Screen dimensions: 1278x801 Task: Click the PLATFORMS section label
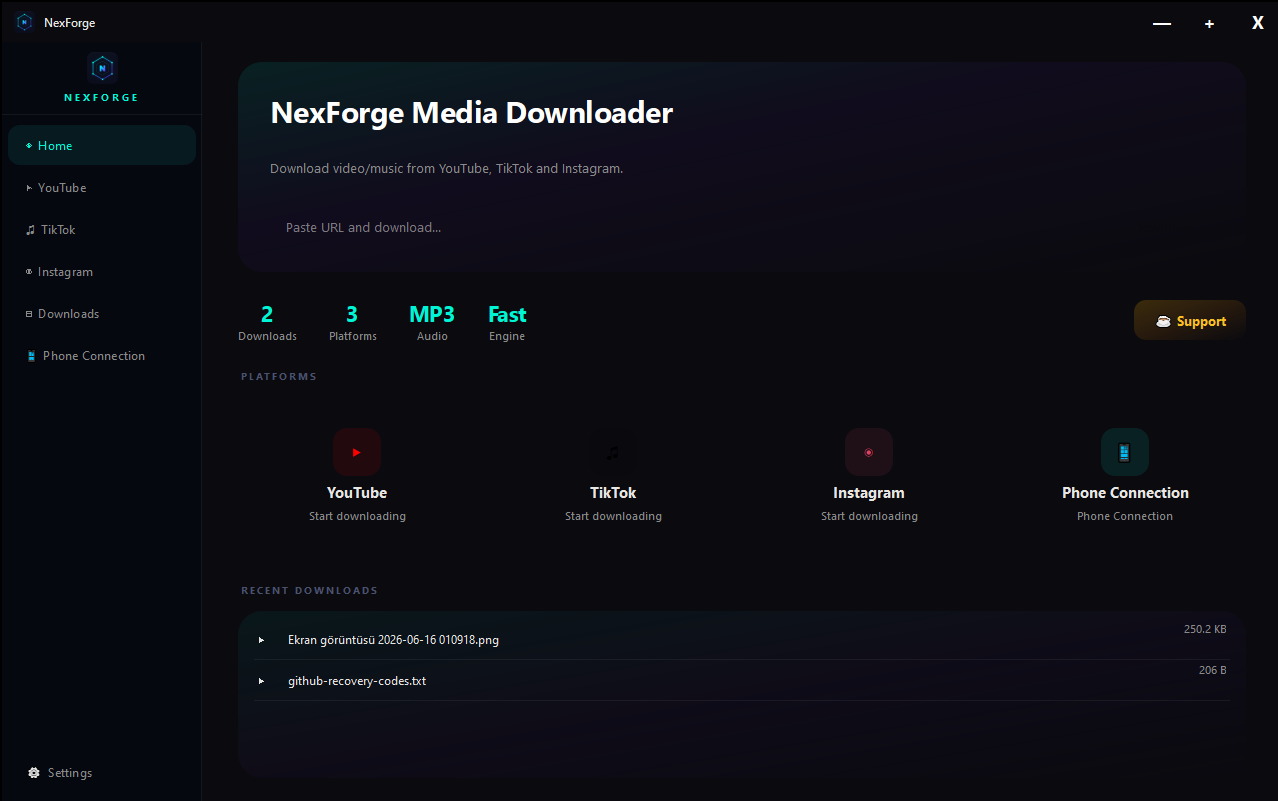click(x=279, y=376)
